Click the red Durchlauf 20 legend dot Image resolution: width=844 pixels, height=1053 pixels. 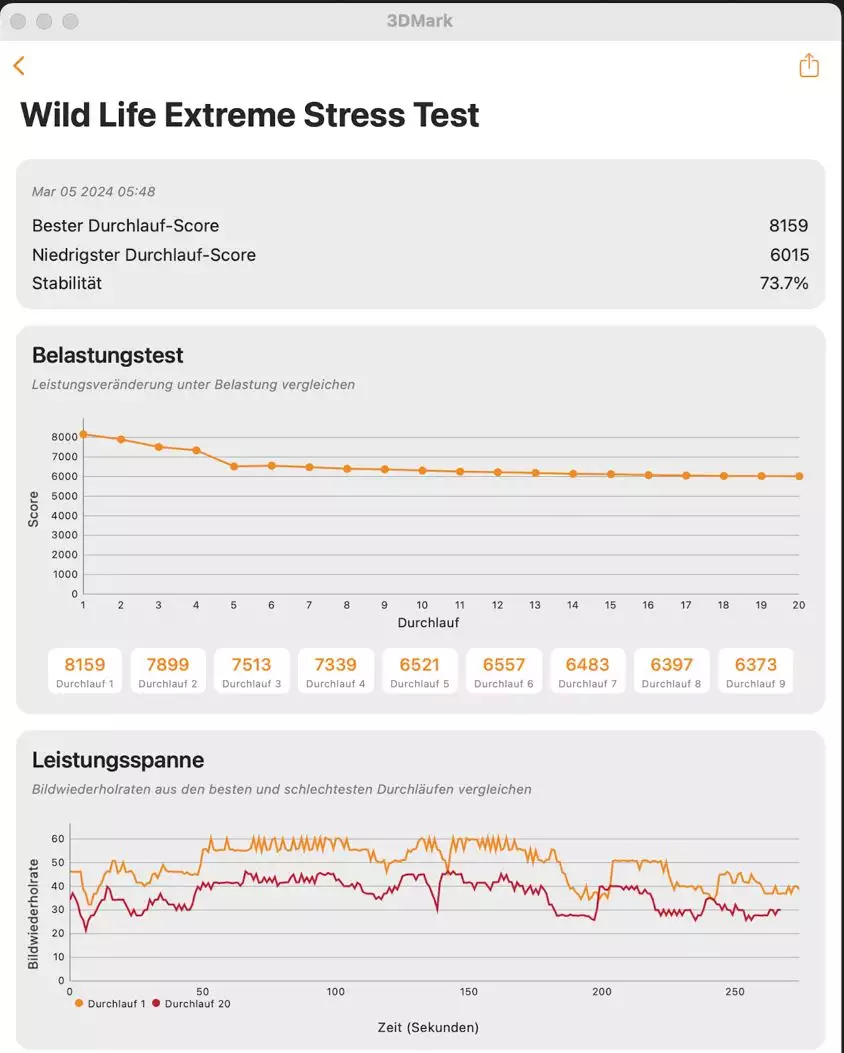click(156, 1003)
